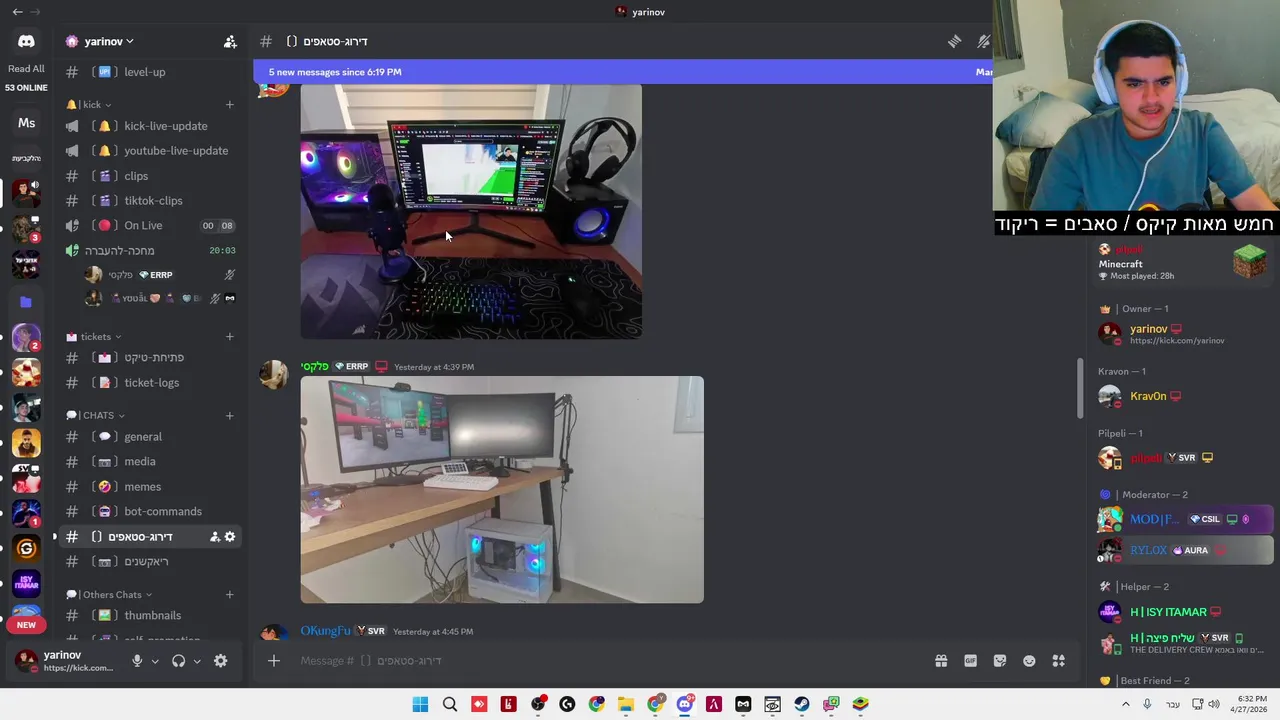Viewport: 1280px width, 720px height.
Task: Open the memes channel
Action: tap(150, 486)
